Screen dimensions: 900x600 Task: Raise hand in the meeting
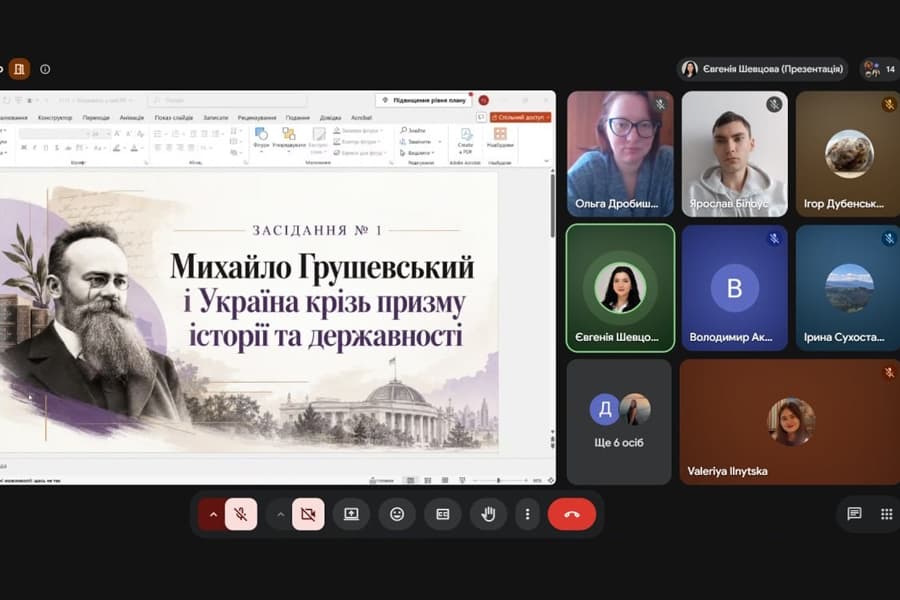point(488,514)
